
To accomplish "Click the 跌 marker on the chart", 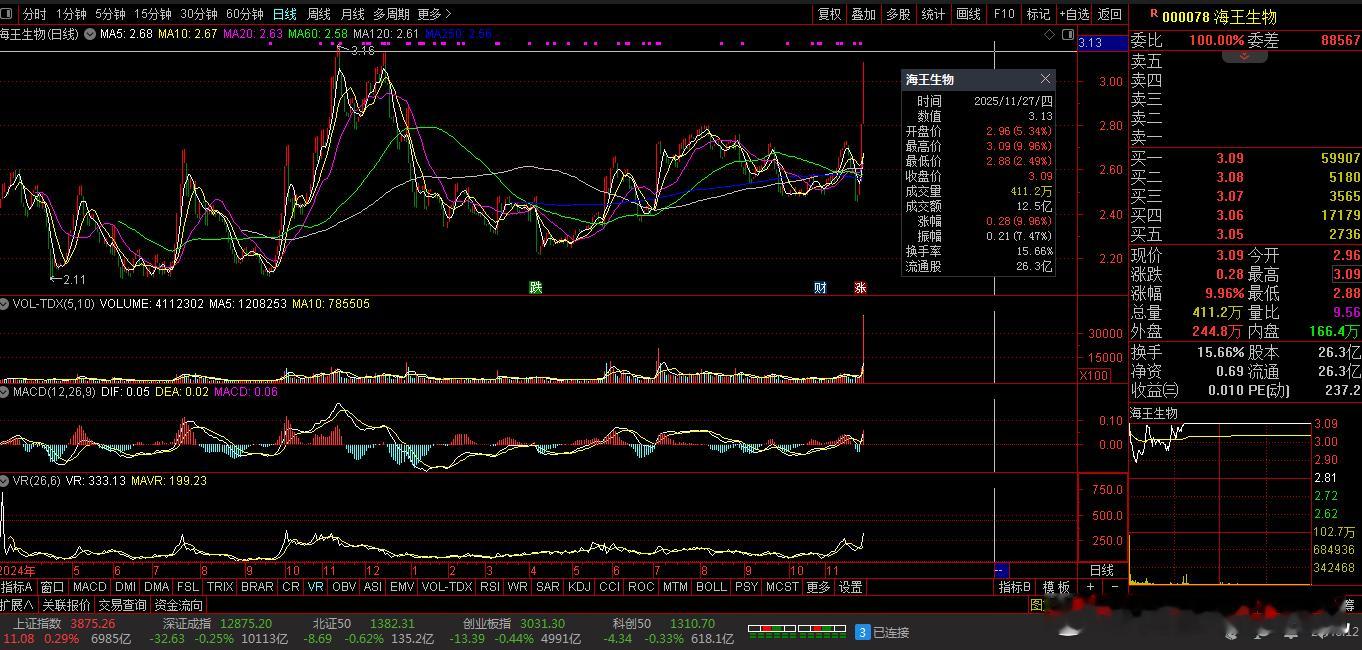I will (536, 288).
